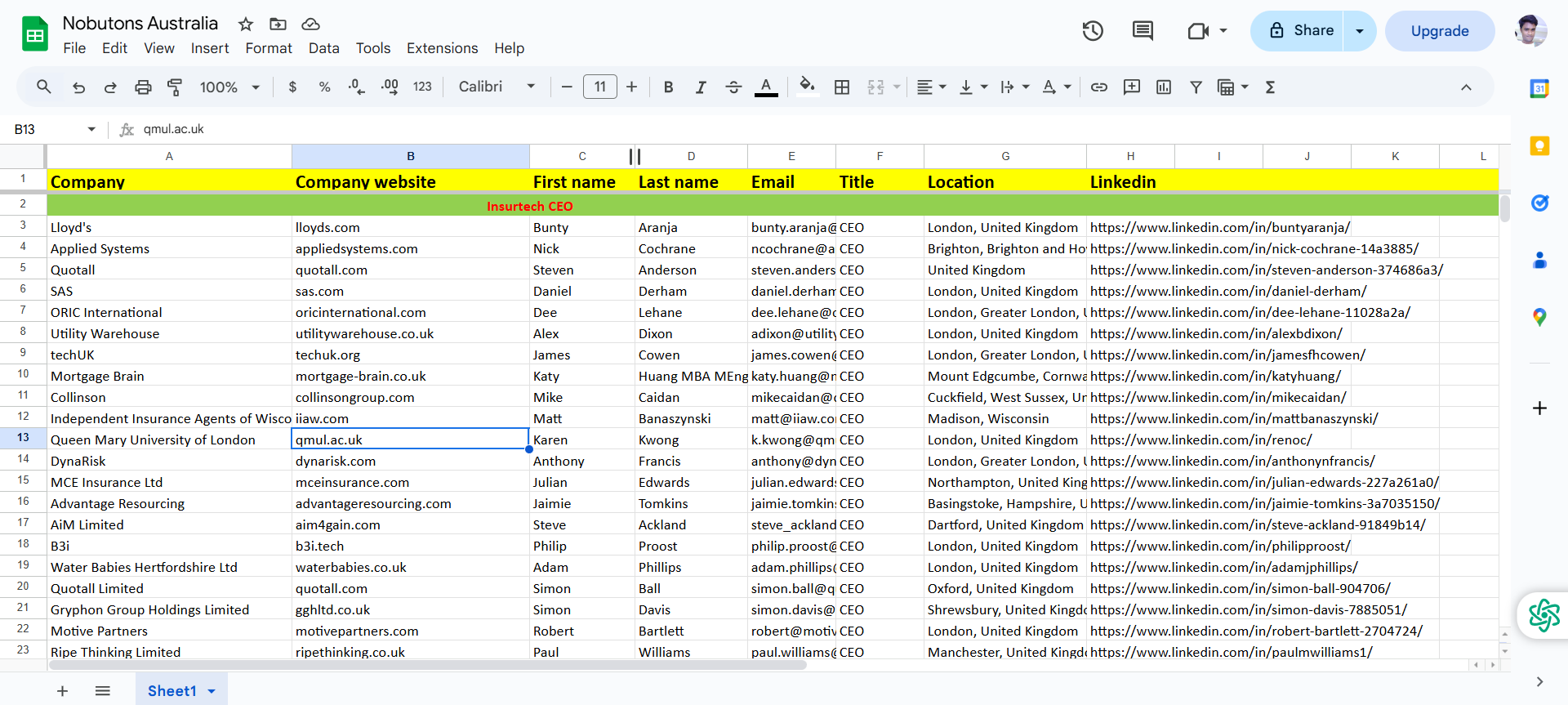
Task: Increase the font size
Action: point(631,87)
